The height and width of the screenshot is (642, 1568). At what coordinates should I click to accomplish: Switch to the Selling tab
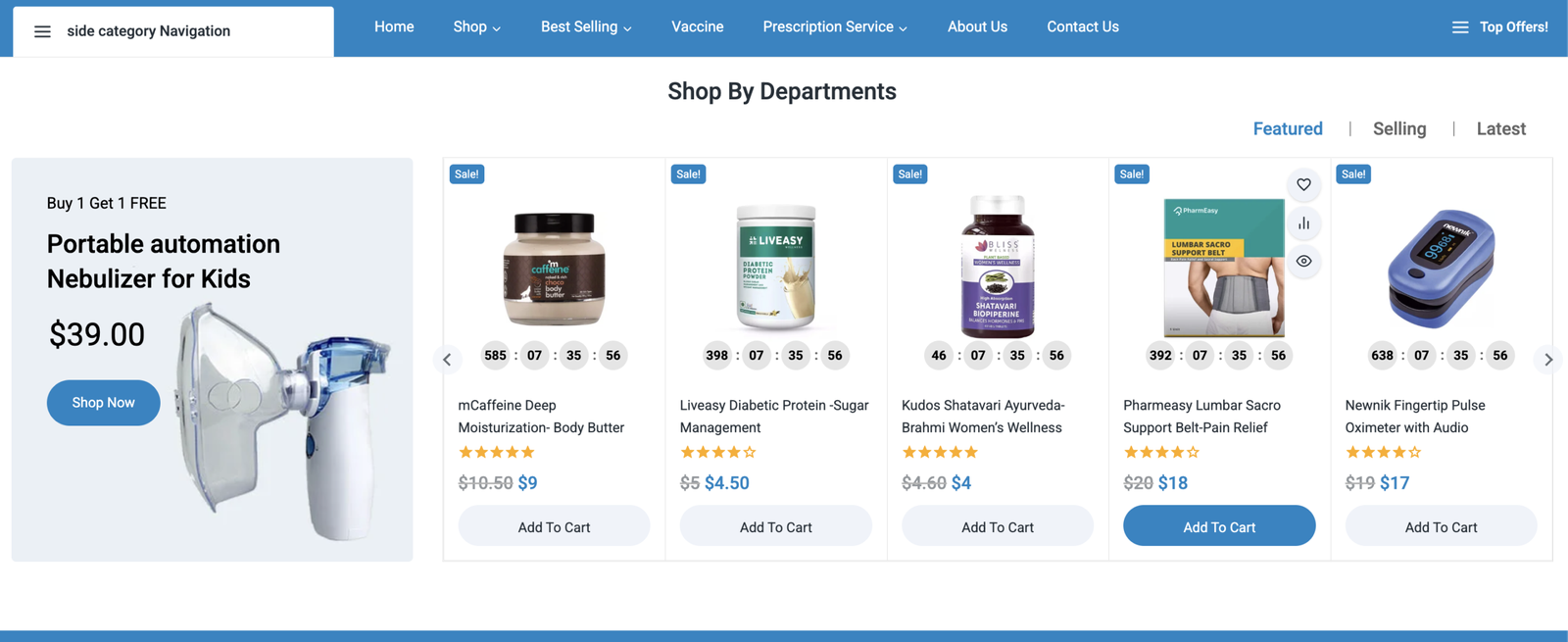(x=1399, y=128)
